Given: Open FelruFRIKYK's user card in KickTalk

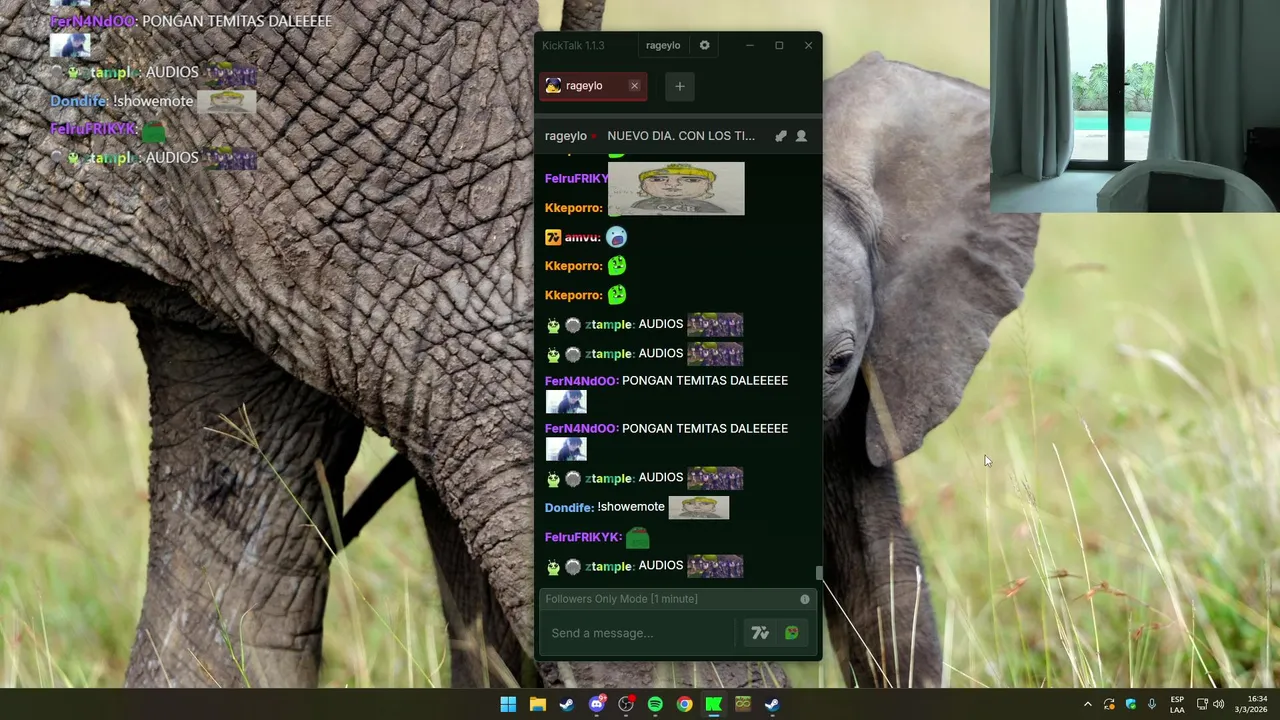Looking at the screenshot, I should (583, 537).
